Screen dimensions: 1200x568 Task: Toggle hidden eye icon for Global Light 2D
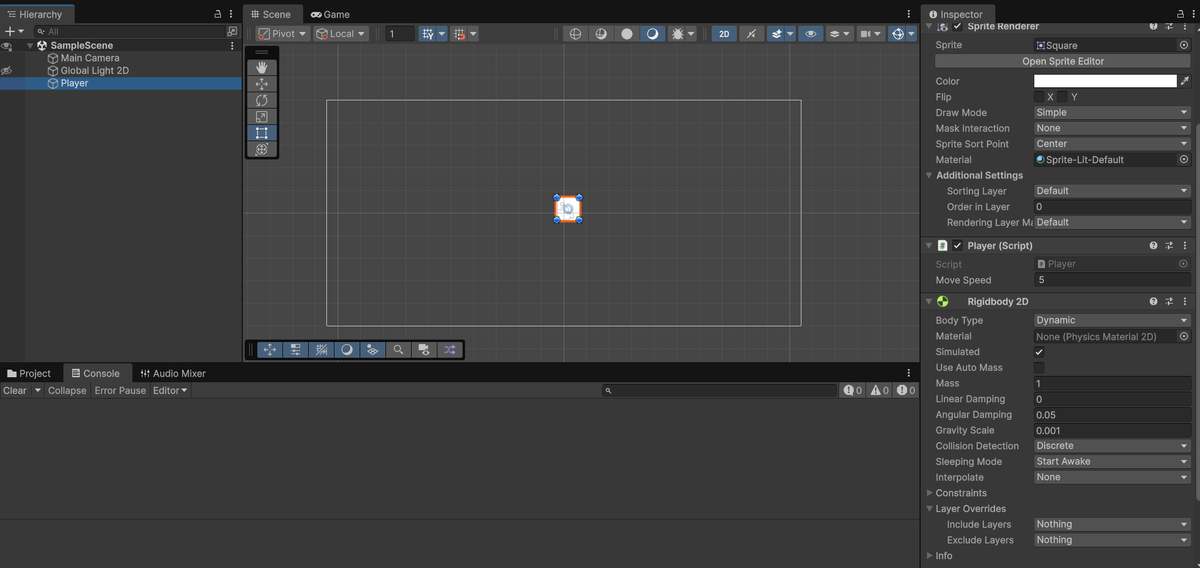click(7, 71)
